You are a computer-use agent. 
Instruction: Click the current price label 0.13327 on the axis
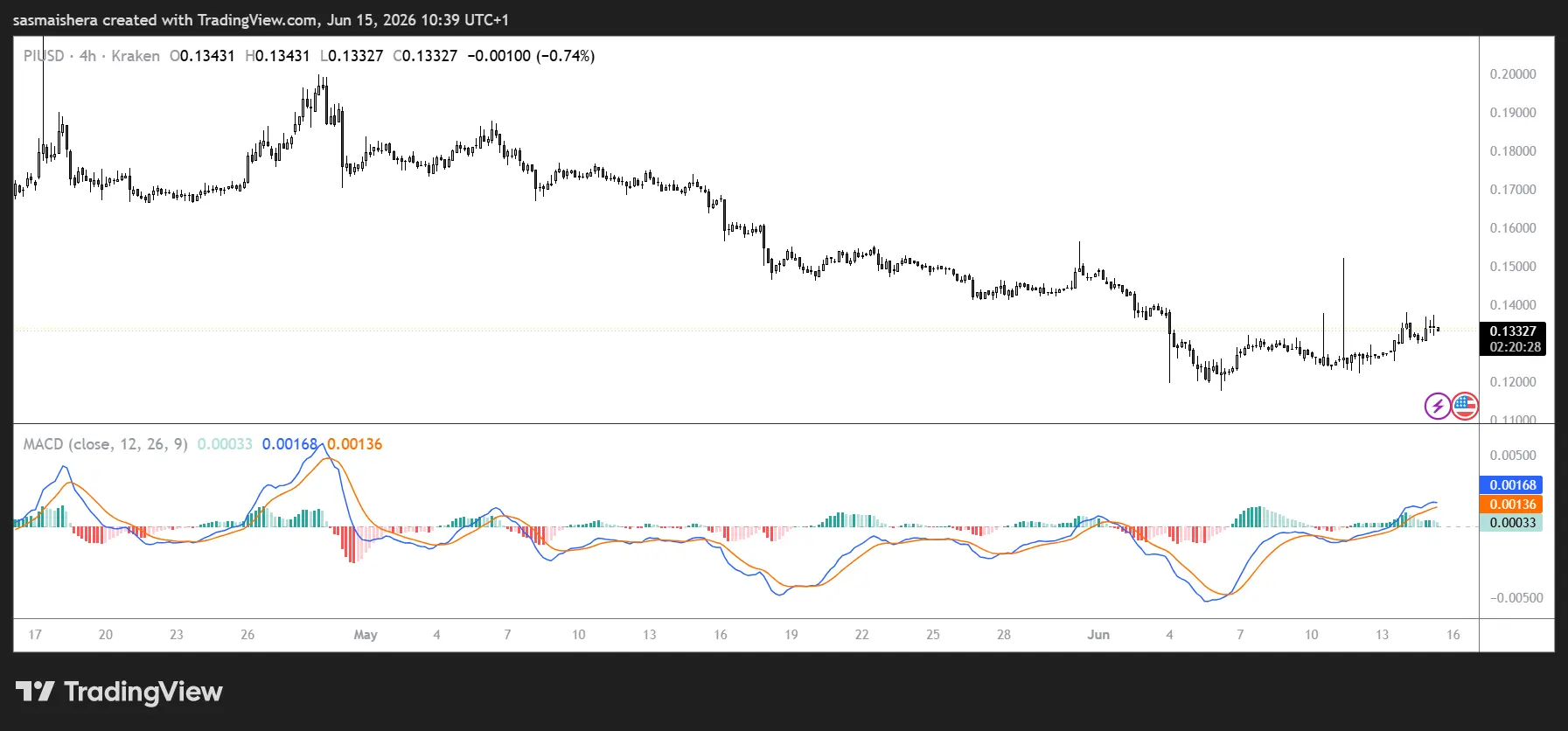click(x=1513, y=331)
